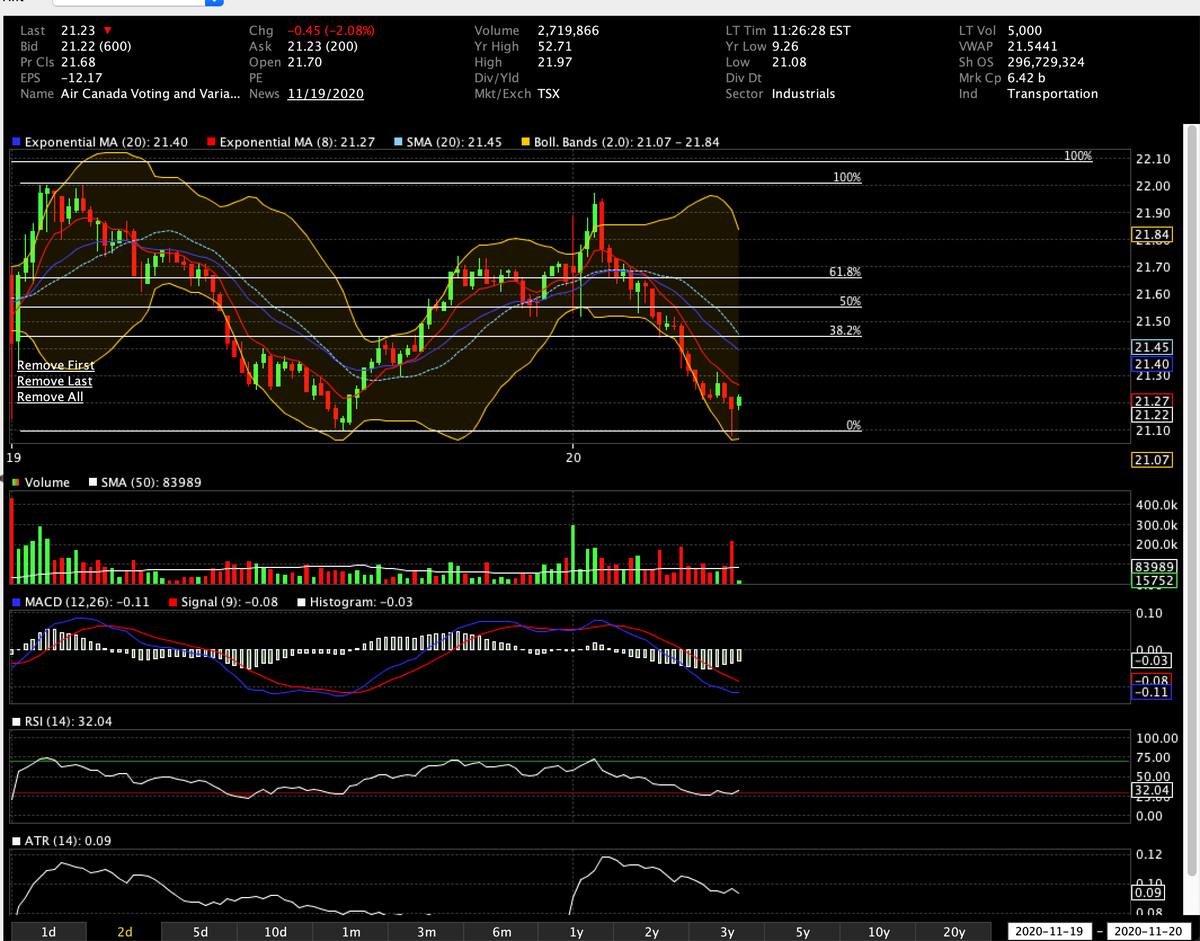1200x941 pixels.
Task: Select the 2d time range tab
Action: coord(124,932)
